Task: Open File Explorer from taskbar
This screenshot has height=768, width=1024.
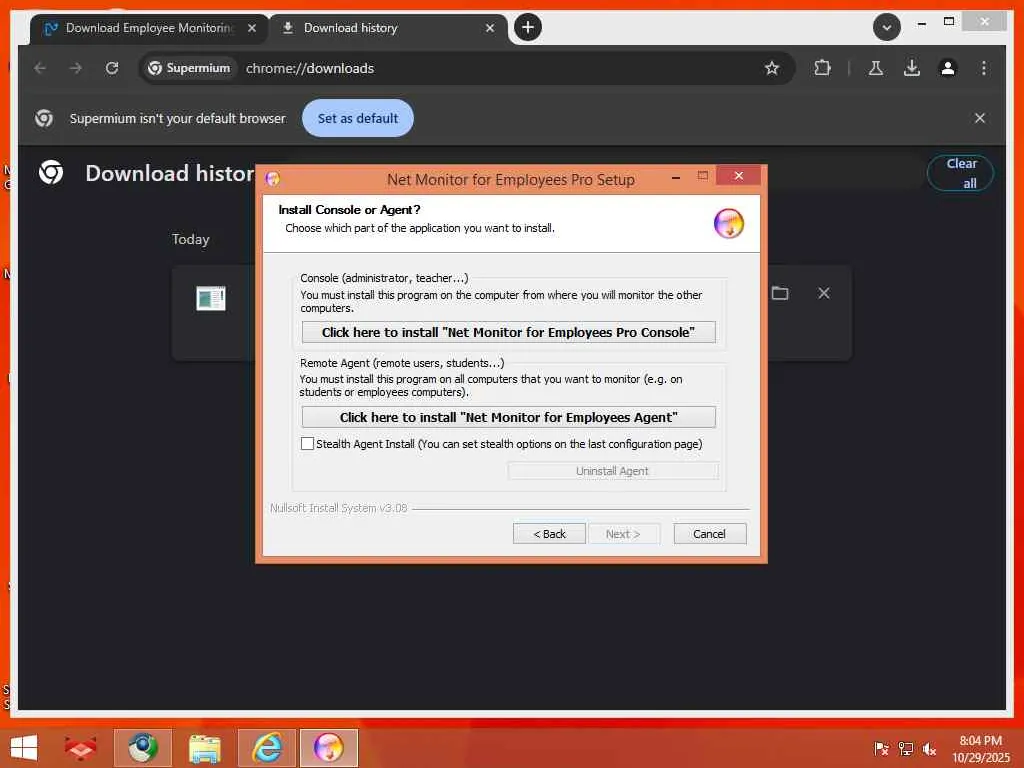Action: coord(204,748)
